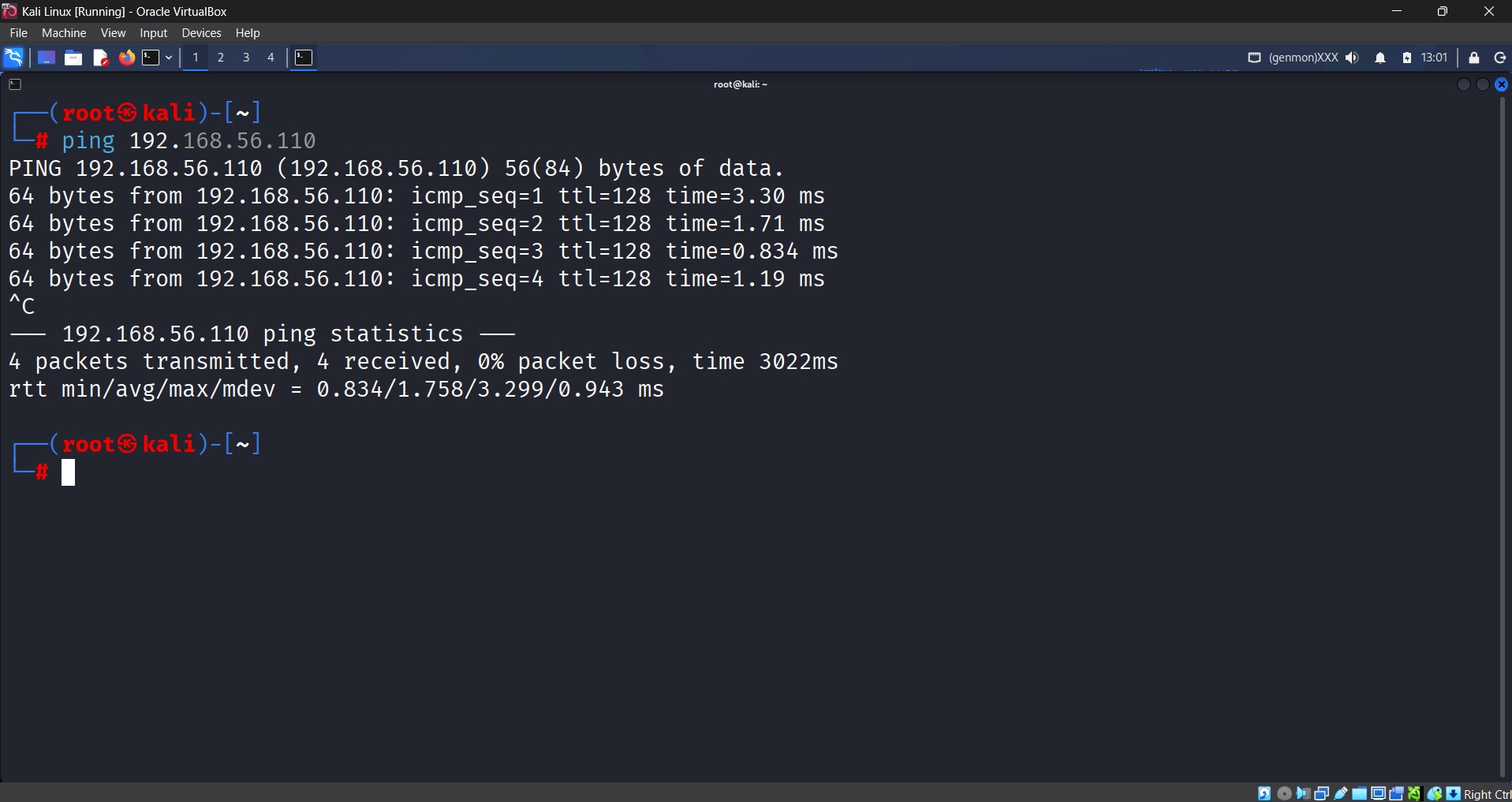Click the CPU virtualization status icon
Viewport: 1512px width, 802px height.
coord(1415,793)
